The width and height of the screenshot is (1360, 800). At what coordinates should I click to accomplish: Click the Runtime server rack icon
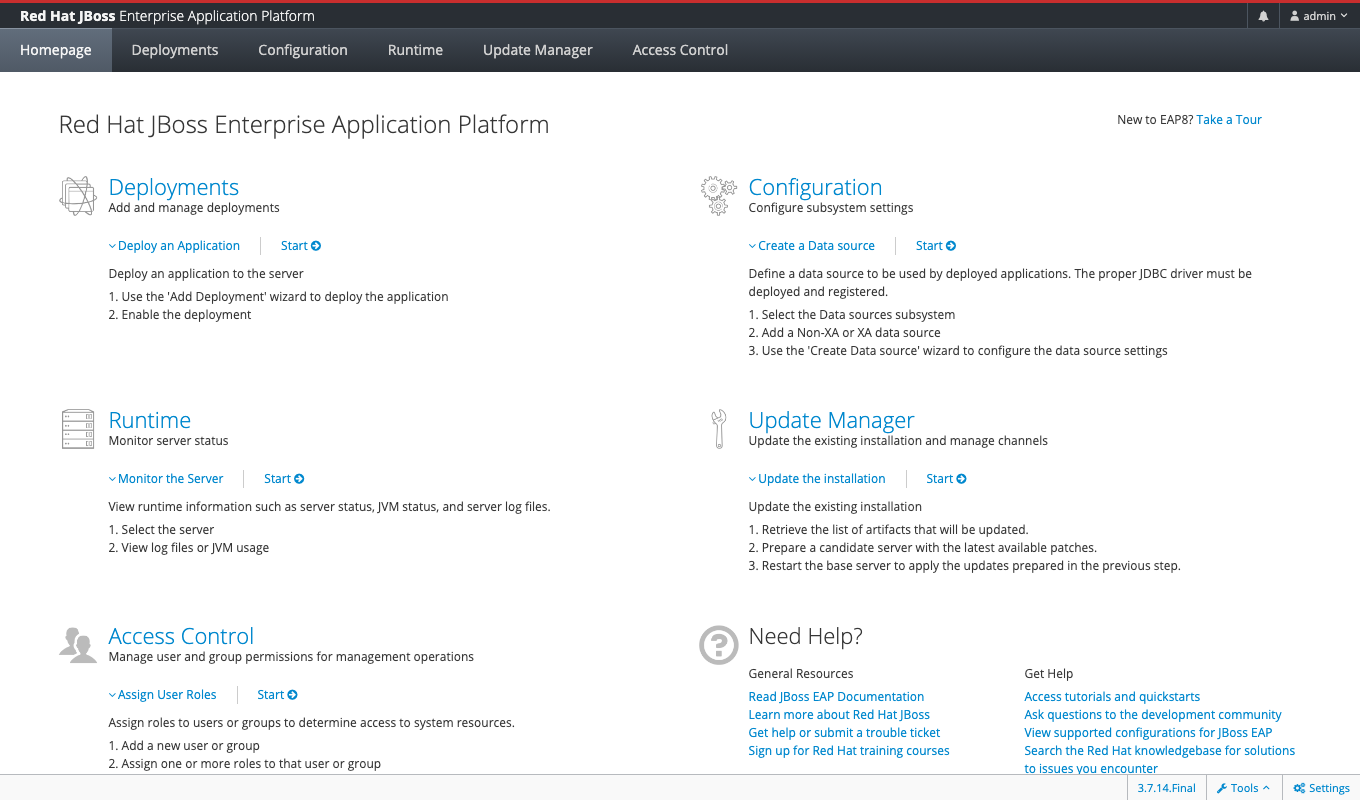pos(77,429)
